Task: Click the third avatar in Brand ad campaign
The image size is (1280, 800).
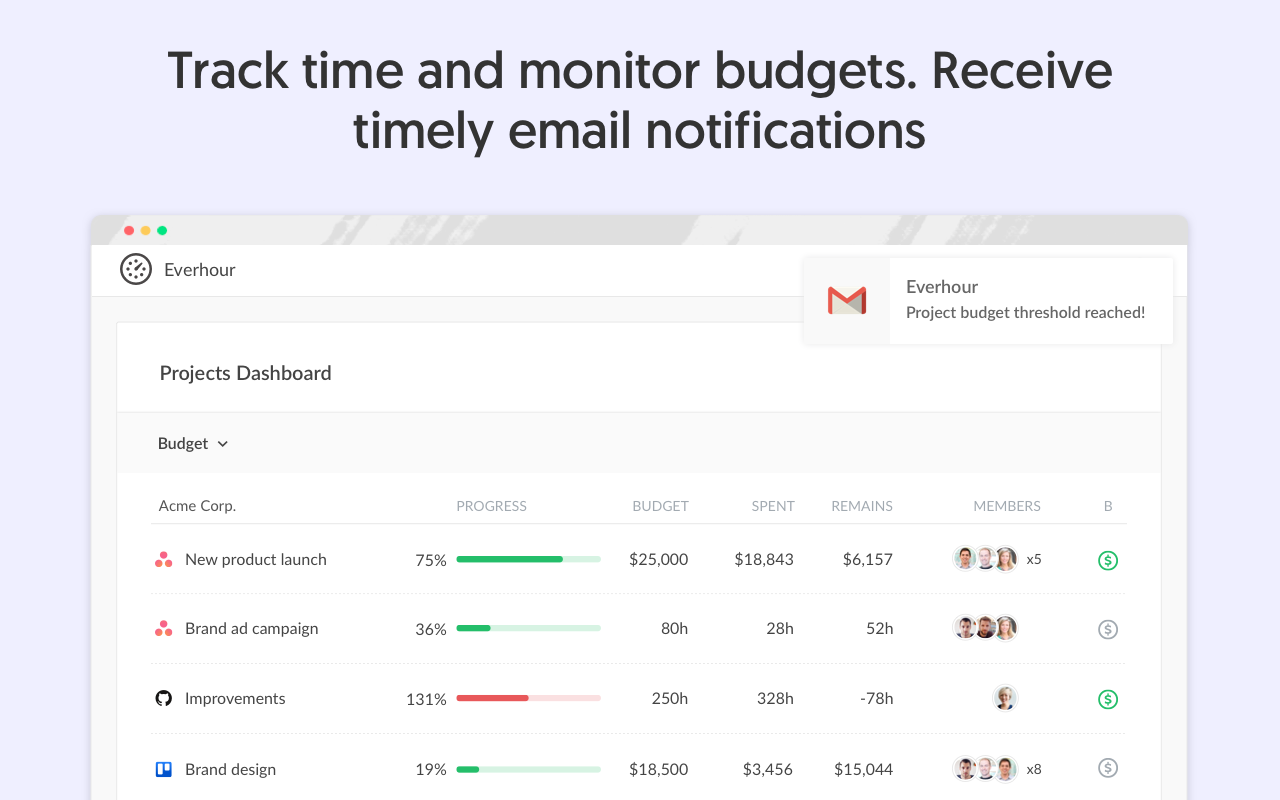Action: click(1005, 627)
